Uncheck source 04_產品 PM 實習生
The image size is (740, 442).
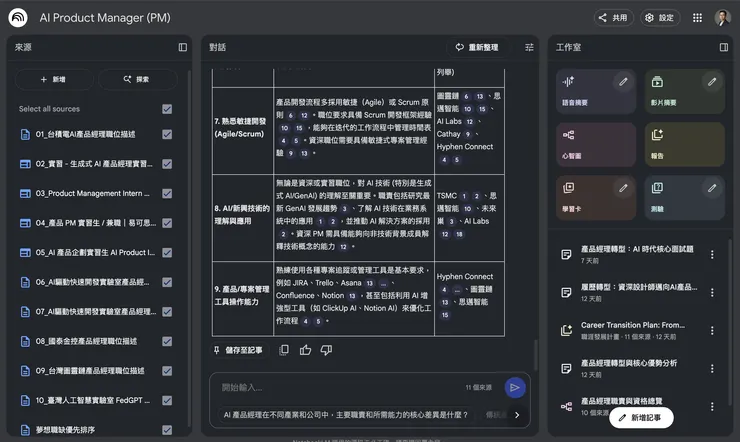167,223
